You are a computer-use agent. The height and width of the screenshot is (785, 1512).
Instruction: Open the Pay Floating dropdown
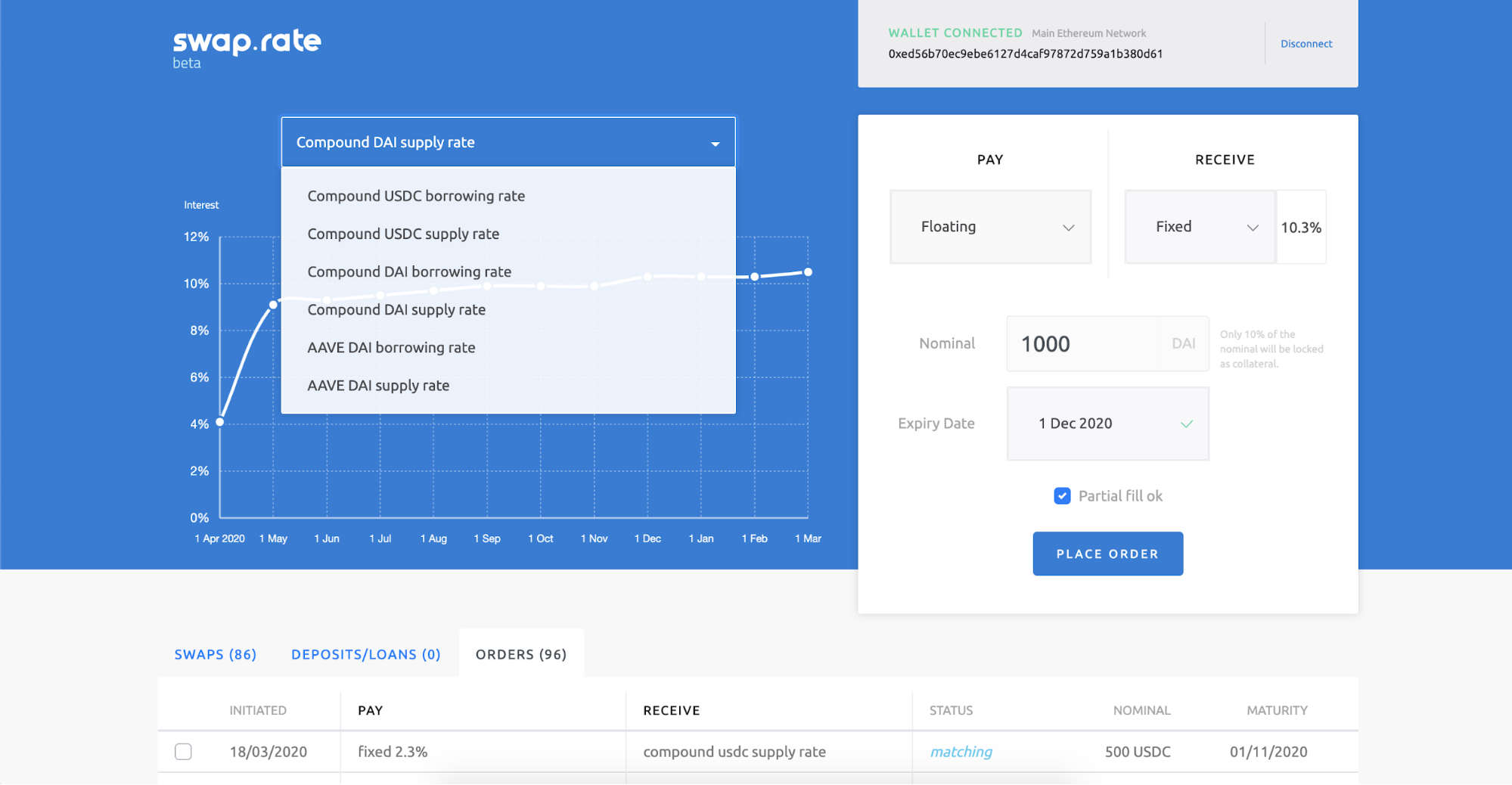point(990,227)
